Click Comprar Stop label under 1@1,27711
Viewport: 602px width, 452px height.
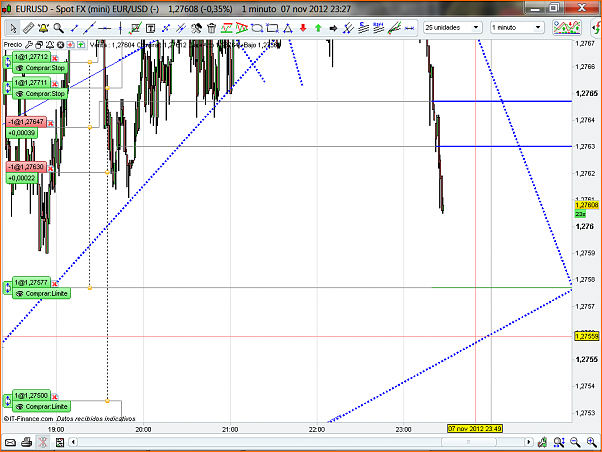click(x=41, y=94)
